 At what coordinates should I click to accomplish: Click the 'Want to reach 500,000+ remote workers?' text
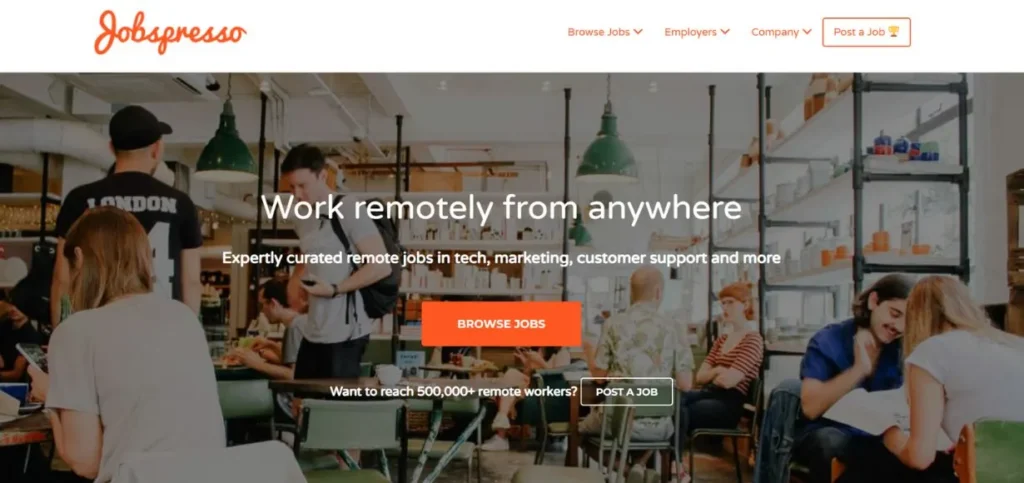(453, 392)
